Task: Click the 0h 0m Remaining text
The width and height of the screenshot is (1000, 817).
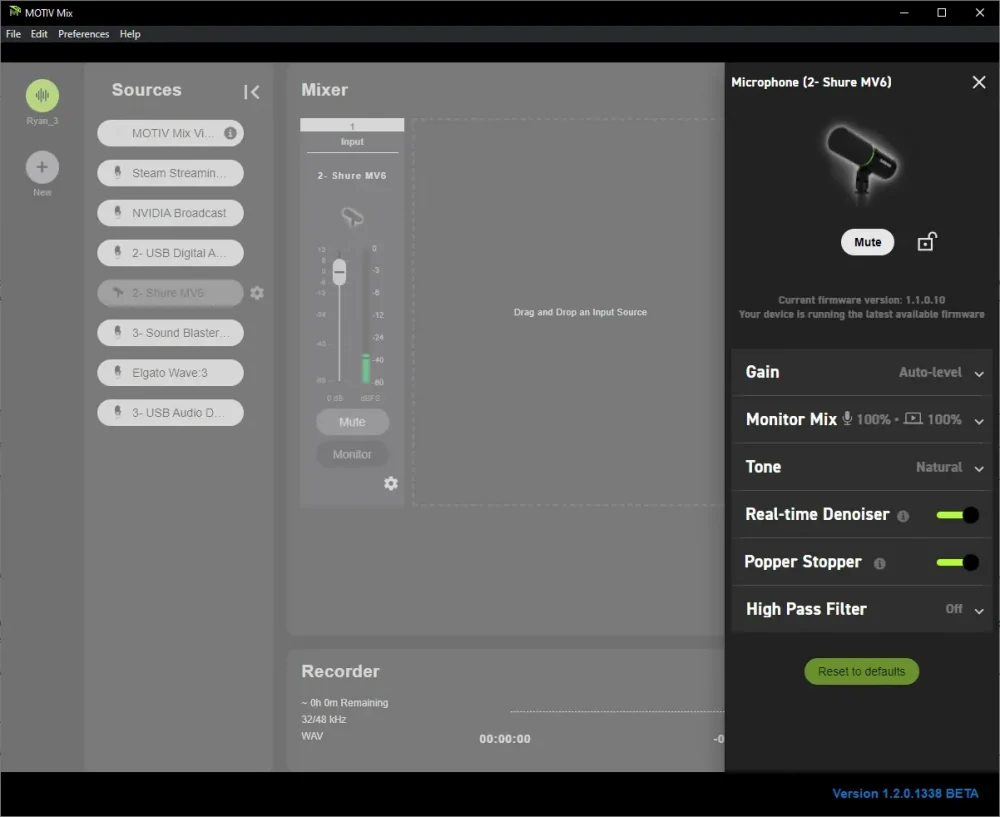Action: click(345, 703)
